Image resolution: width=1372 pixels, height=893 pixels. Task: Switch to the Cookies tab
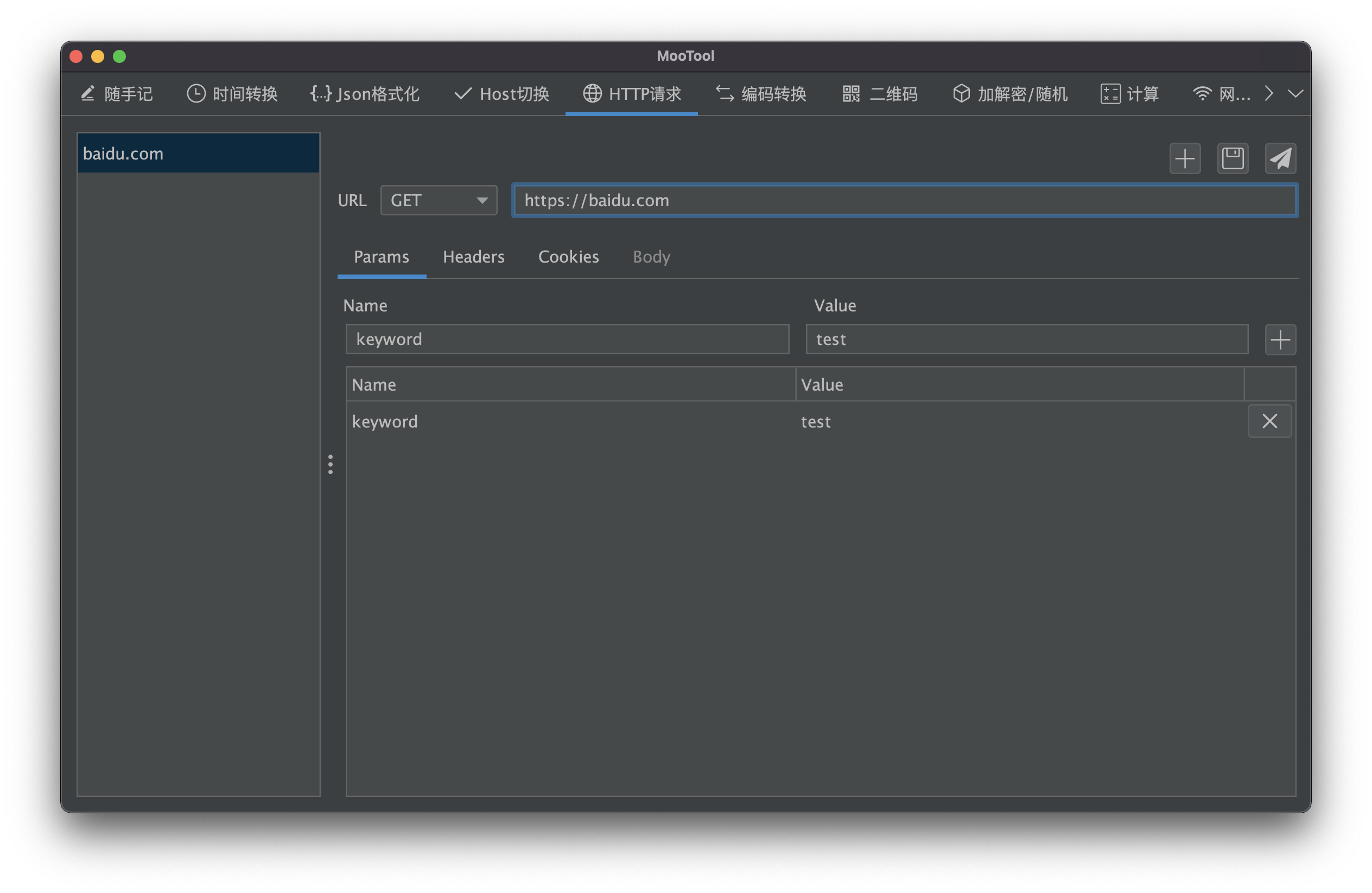tap(568, 257)
